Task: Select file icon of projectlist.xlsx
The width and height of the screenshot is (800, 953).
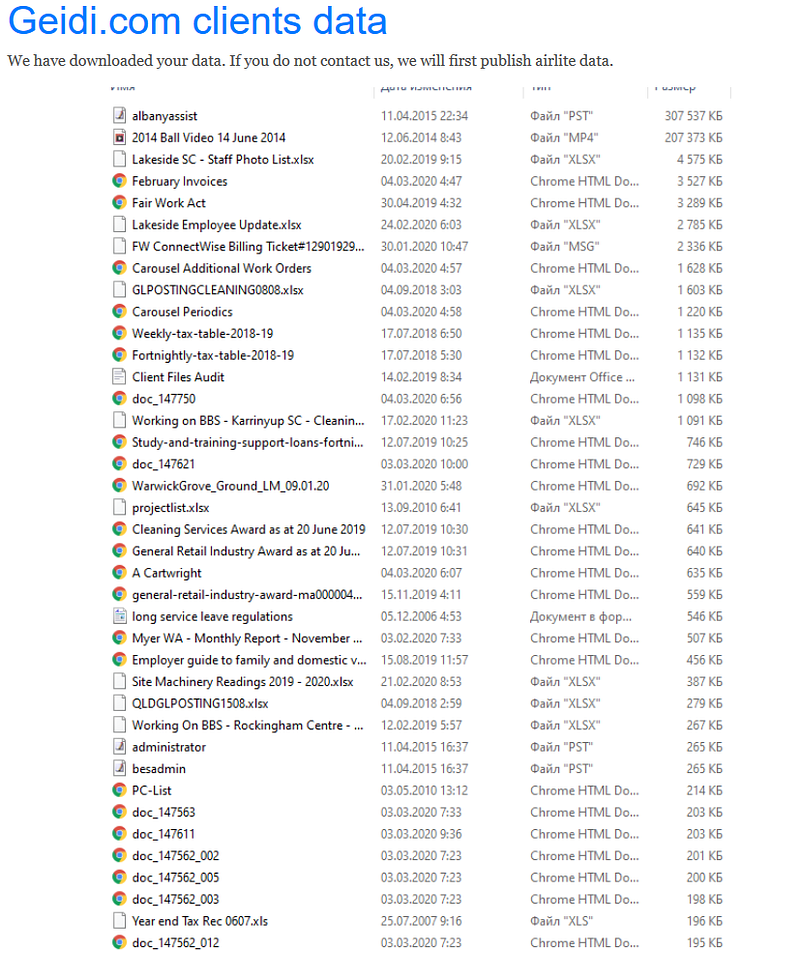Action: tap(120, 507)
